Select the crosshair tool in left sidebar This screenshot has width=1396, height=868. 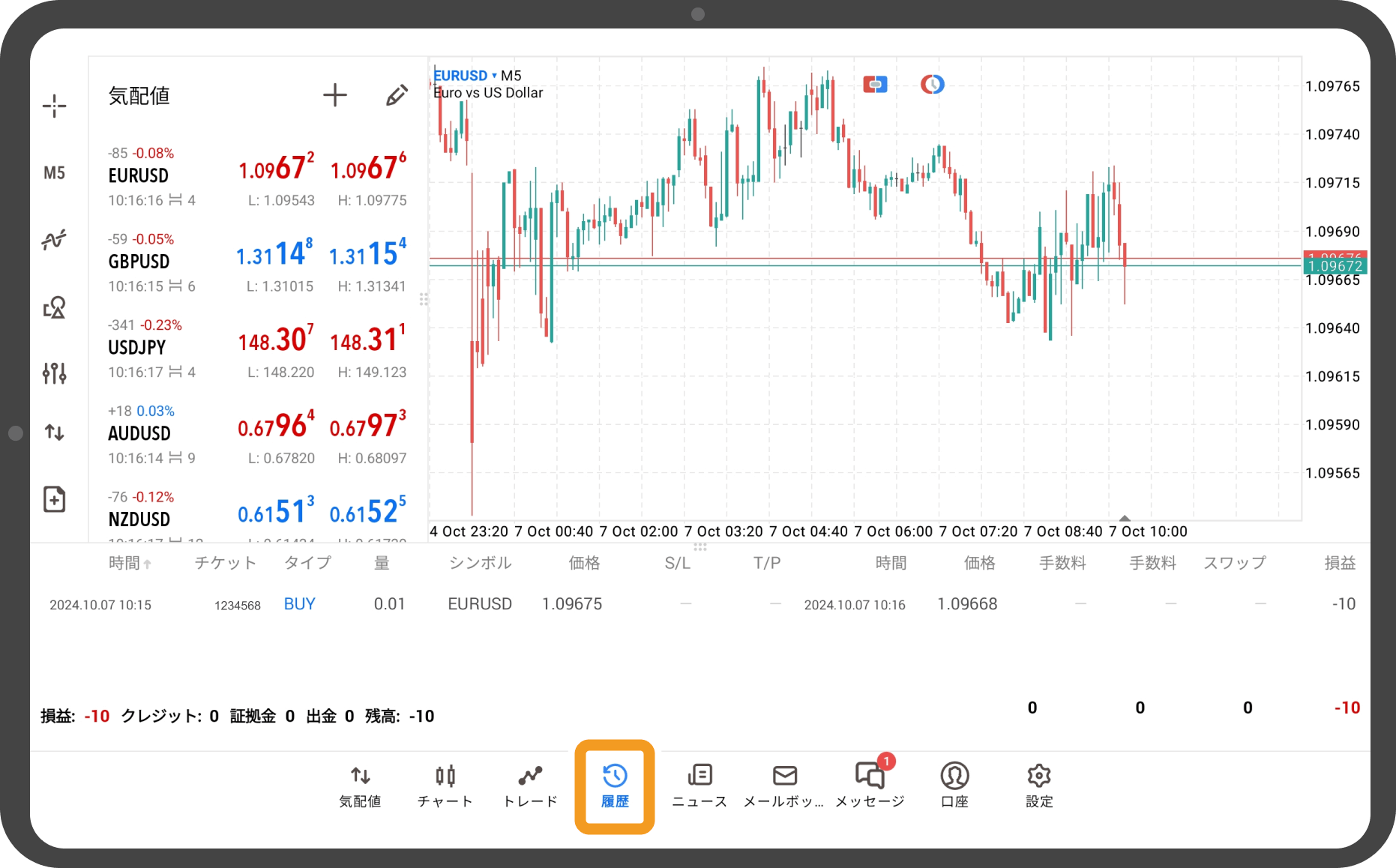54,106
